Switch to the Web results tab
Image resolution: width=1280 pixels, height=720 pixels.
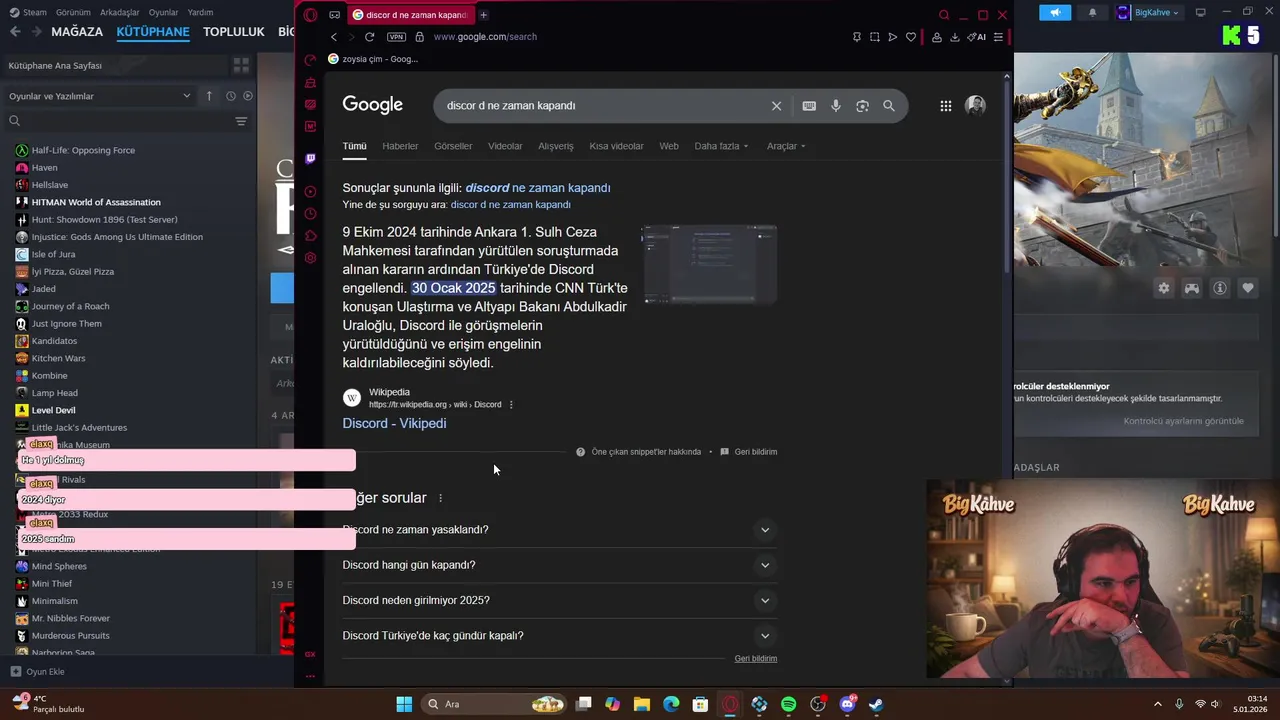(x=669, y=146)
